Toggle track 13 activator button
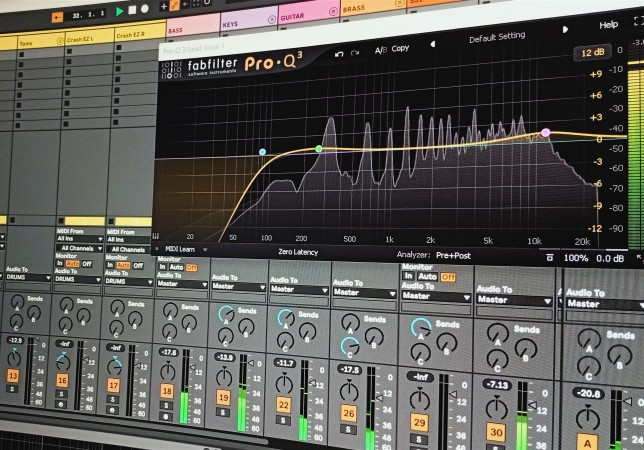 [x=13, y=375]
